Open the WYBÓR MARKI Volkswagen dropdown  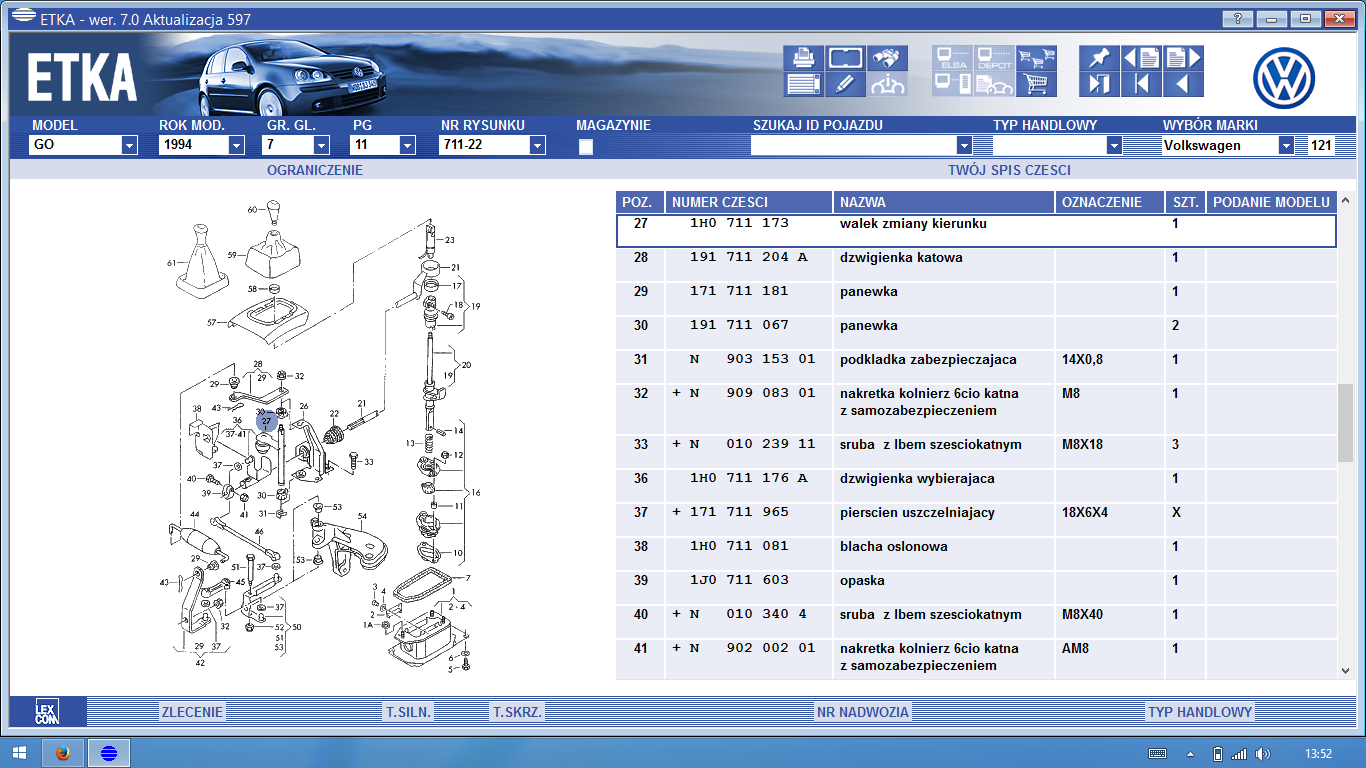[1286, 146]
